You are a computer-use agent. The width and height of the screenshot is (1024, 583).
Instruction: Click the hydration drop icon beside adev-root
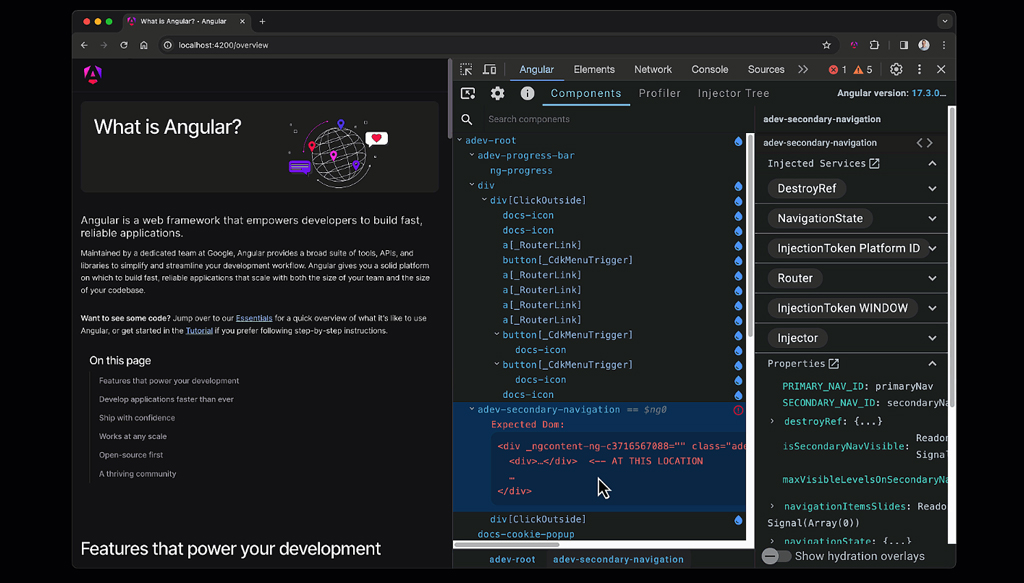(x=738, y=141)
